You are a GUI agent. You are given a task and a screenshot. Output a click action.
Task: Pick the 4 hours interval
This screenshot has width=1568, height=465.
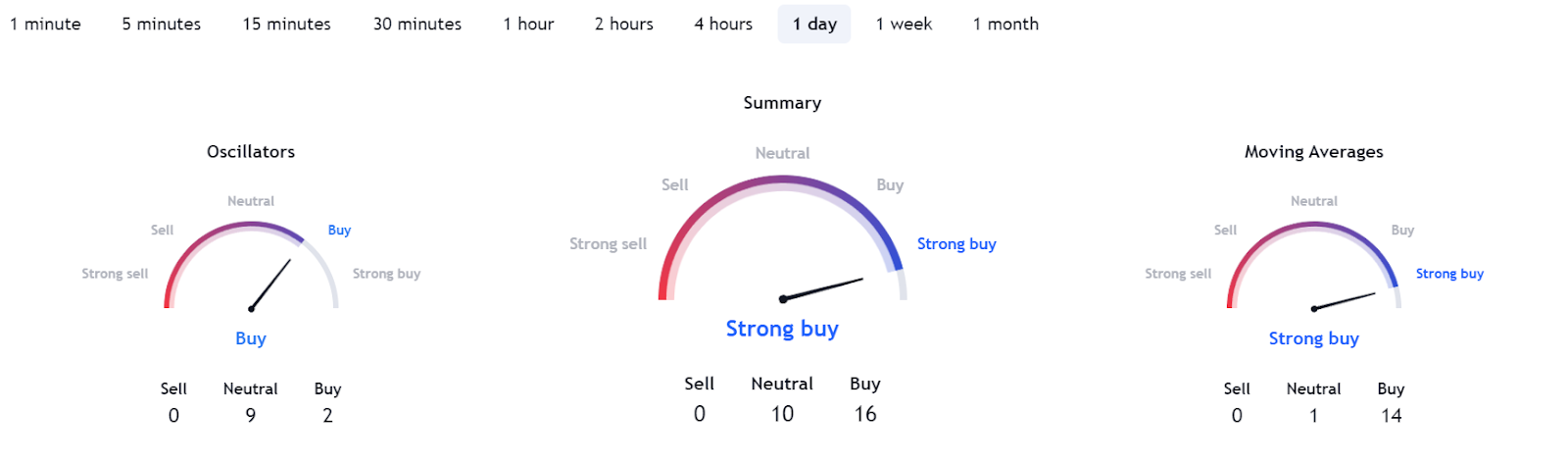pyautogui.click(x=723, y=24)
